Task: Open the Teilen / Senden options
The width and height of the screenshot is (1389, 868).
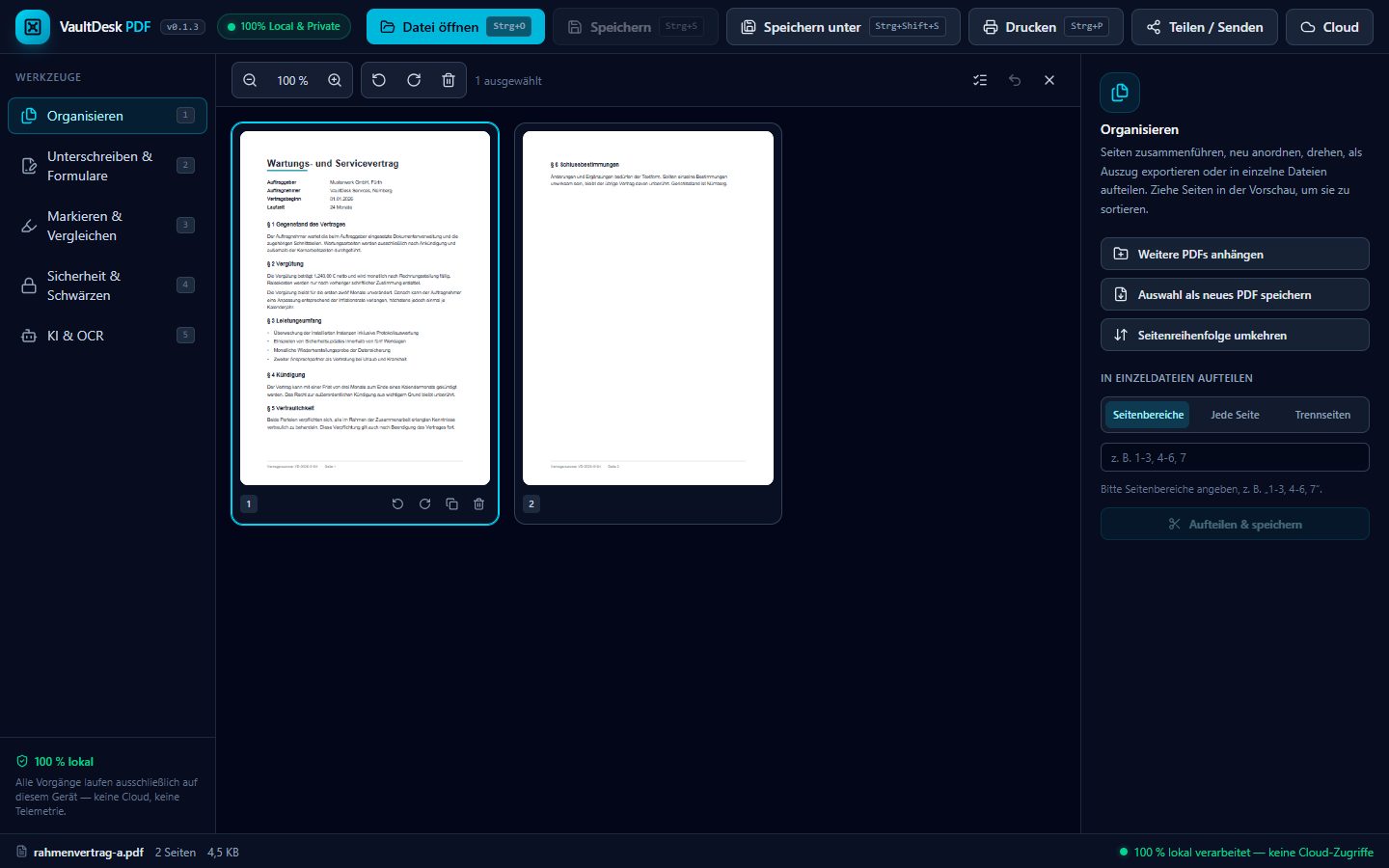Action: click(x=1205, y=27)
